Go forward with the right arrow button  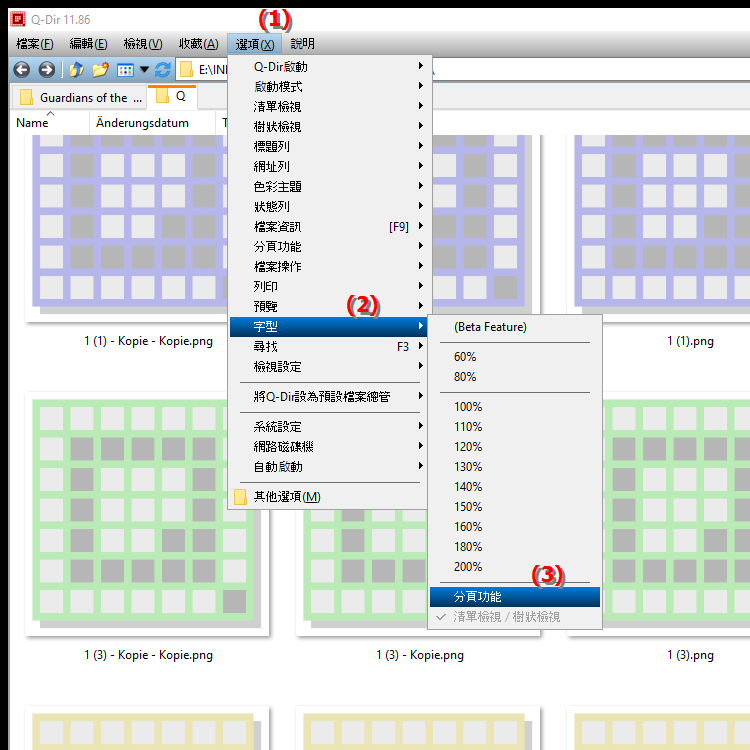tap(46, 70)
